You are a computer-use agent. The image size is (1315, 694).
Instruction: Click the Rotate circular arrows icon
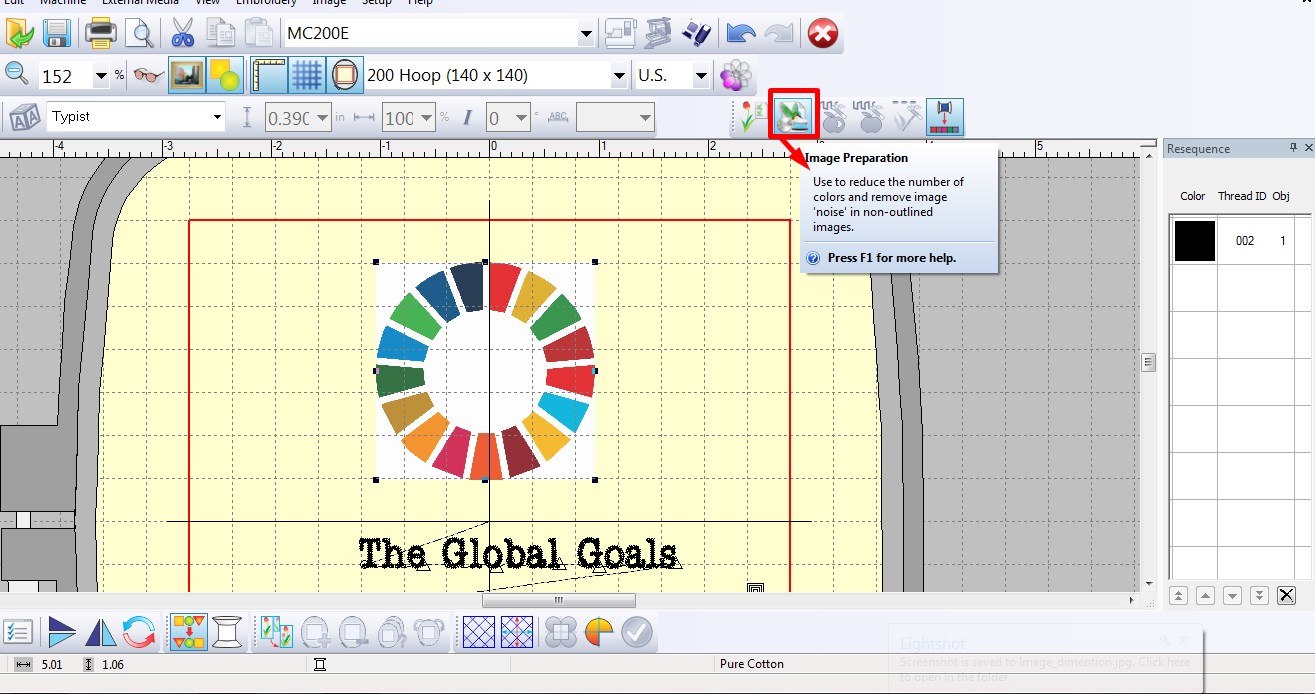[138, 632]
